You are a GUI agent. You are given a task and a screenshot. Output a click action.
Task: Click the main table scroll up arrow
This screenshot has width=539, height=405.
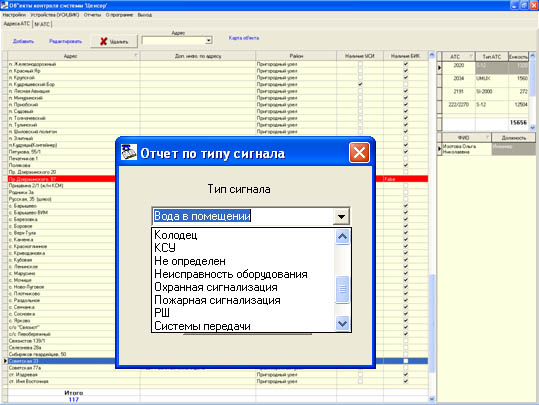432,55
